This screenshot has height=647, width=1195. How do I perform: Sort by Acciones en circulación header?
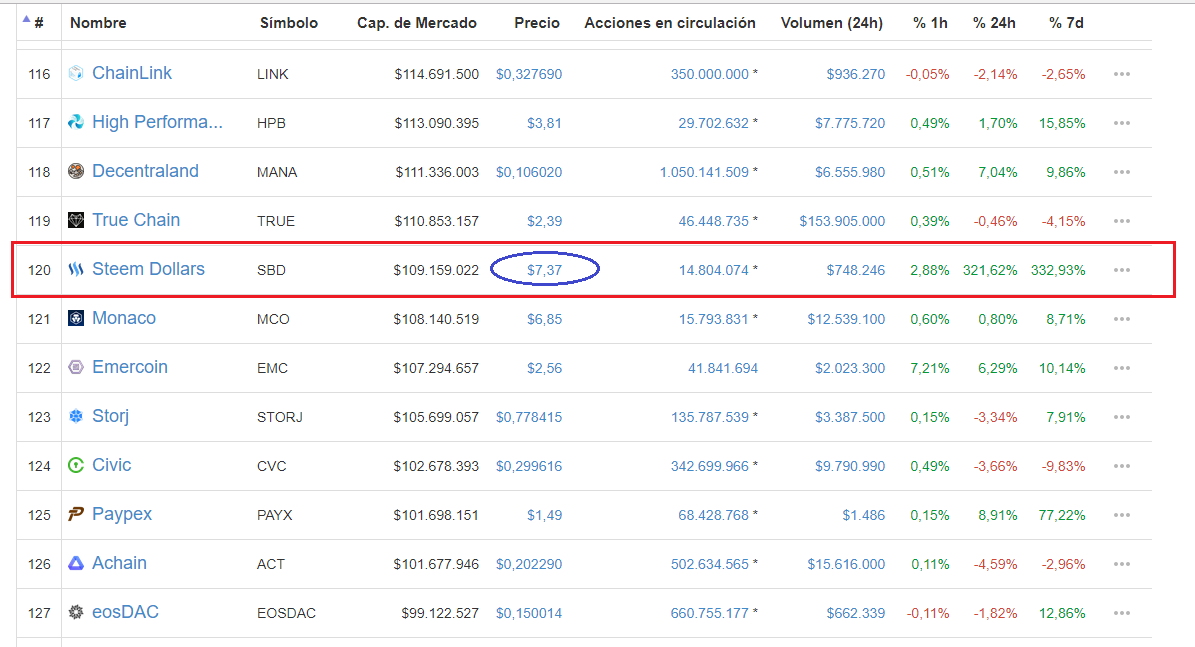(x=670, y=23)
